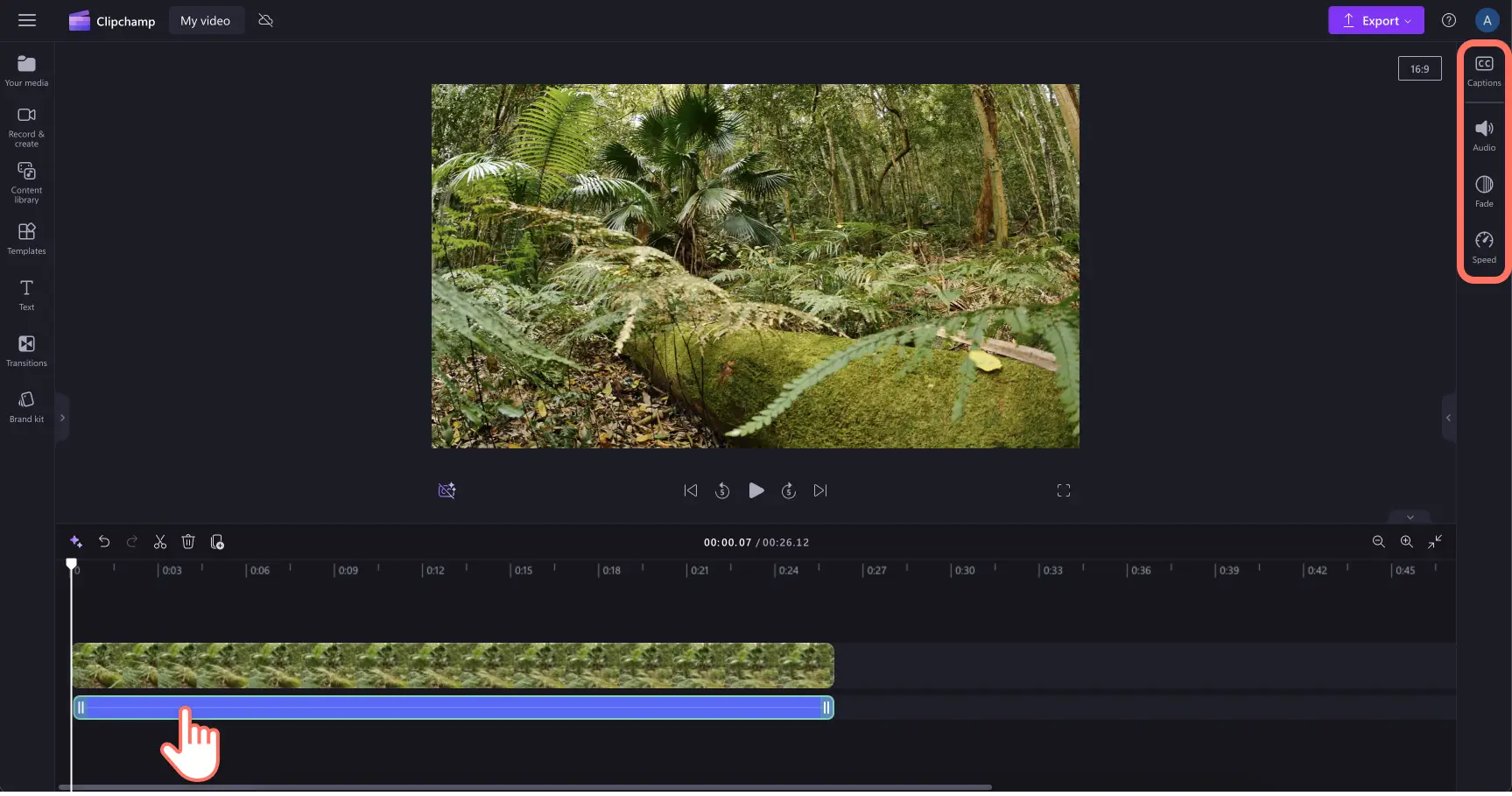Click the 0:36 mark on ruler
The height and width of the screenshot is (796, 1512).
[1141, 570]
